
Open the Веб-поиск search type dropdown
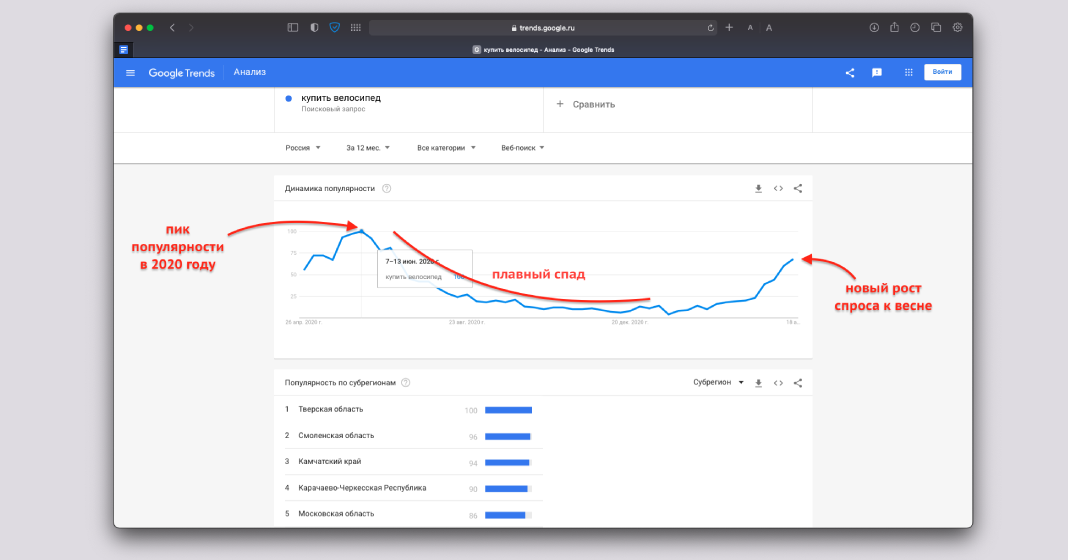522,148
